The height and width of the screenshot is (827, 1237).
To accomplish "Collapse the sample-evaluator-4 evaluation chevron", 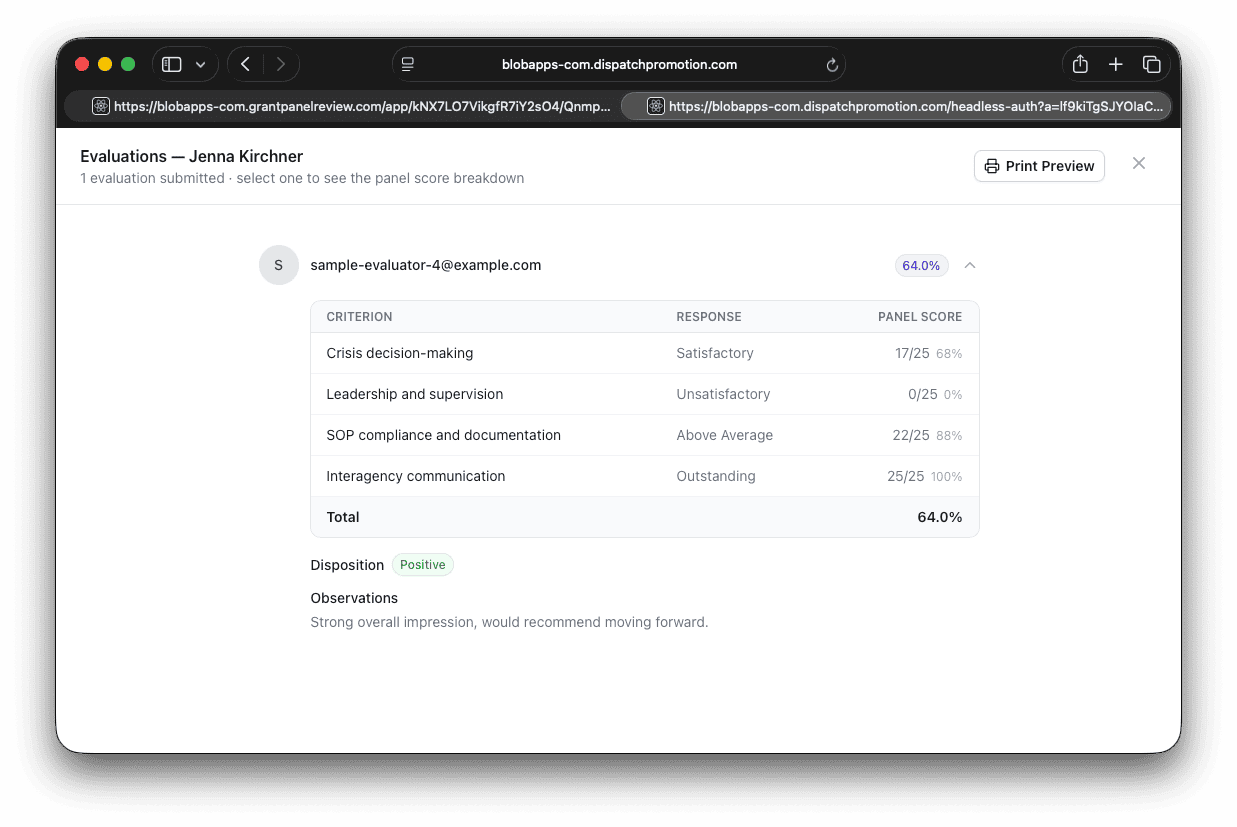I will pyautogui.click(x=970, y=265).
